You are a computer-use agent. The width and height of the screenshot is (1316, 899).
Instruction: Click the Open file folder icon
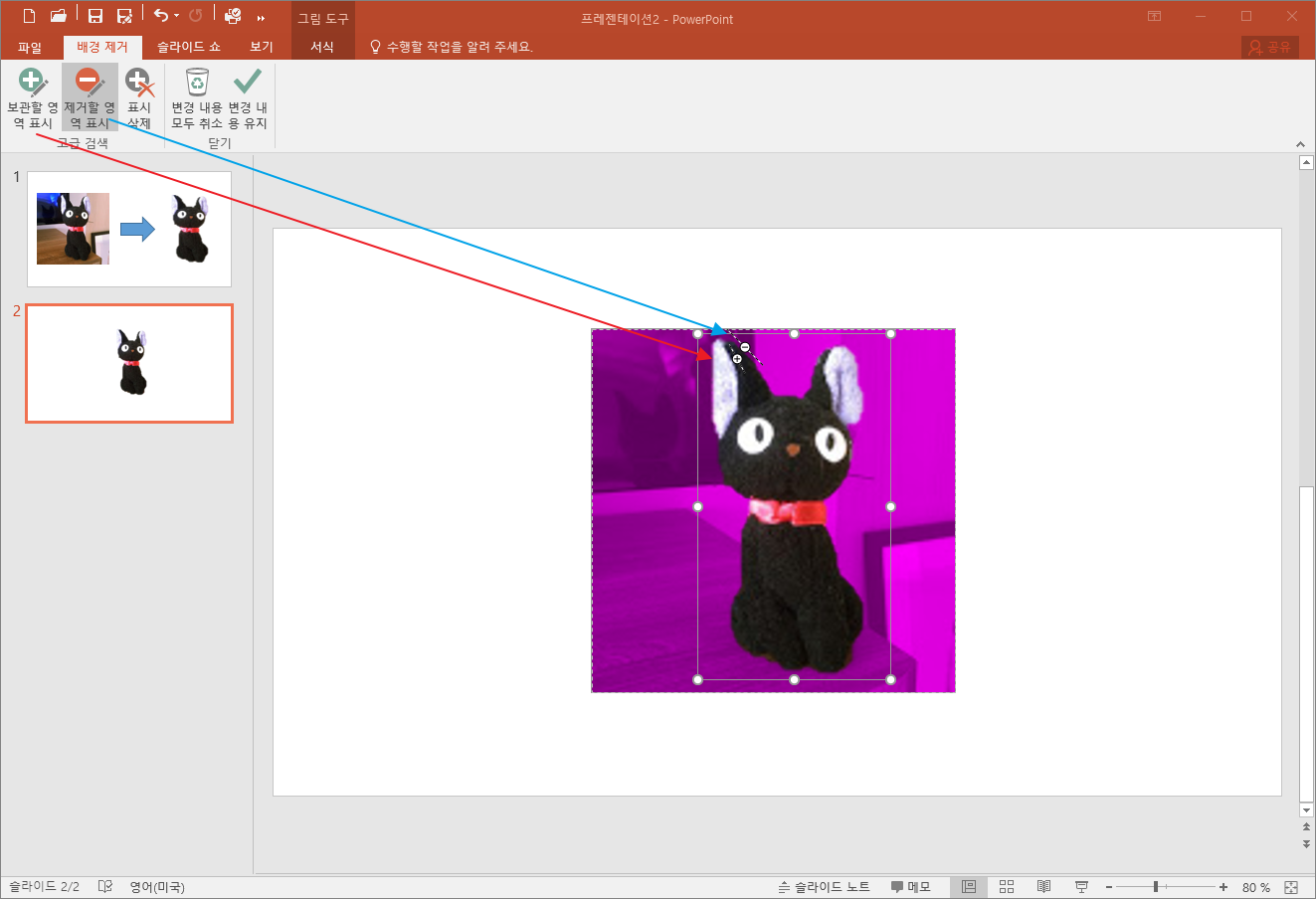59,16
